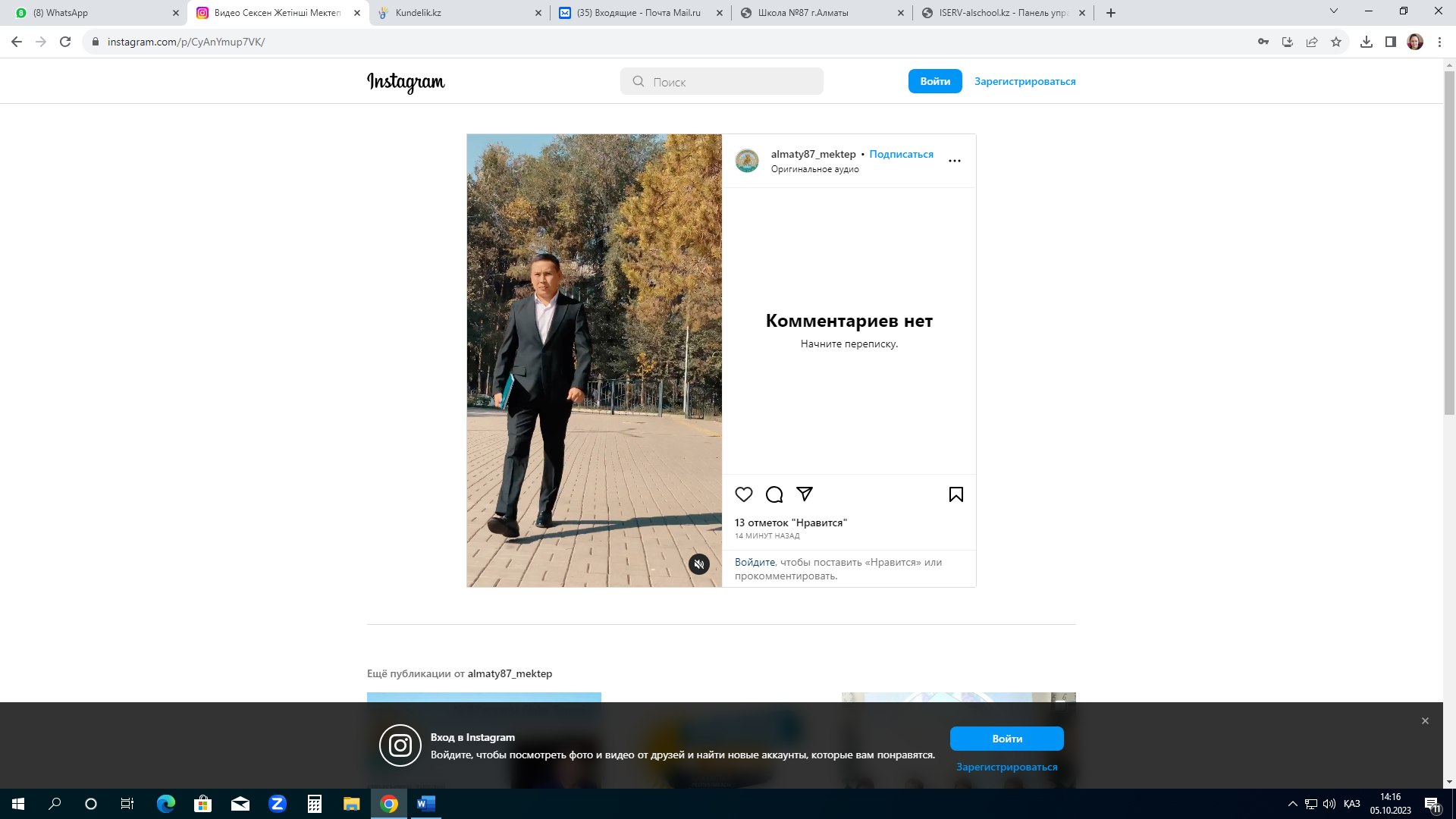Click Войти button in bottom banner
Image resolution: width=1456 pixels, height=819 pixels.
point(1007,739)
